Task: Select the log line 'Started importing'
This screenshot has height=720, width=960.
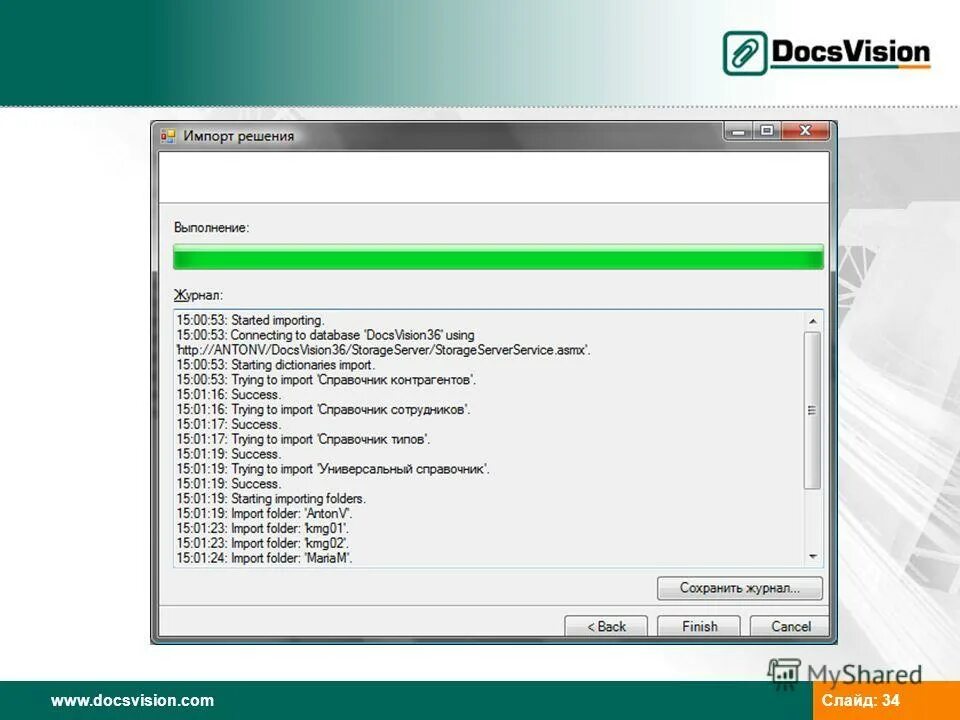Action: point(250,317)
